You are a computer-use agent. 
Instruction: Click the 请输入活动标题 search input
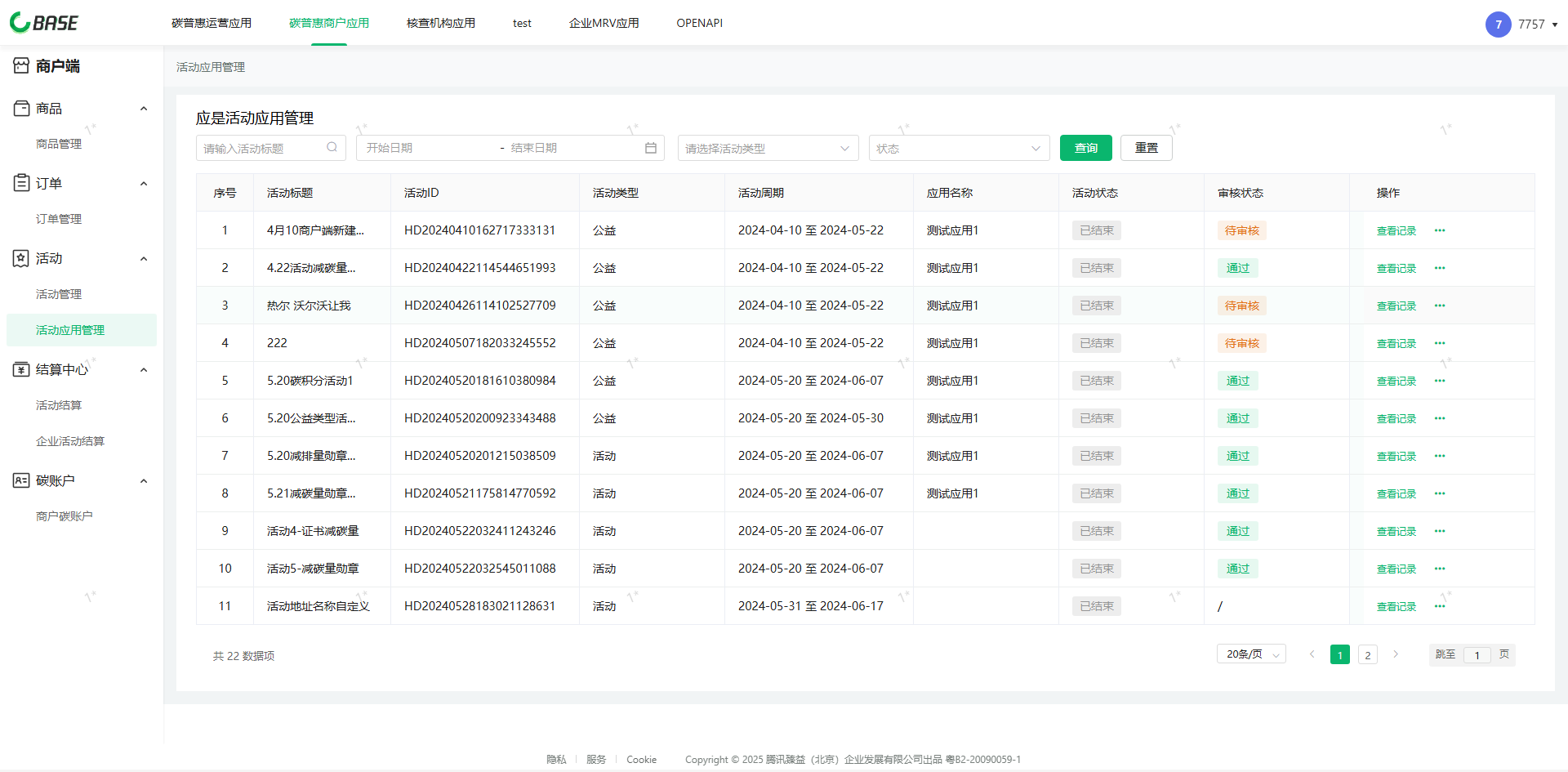261,148
